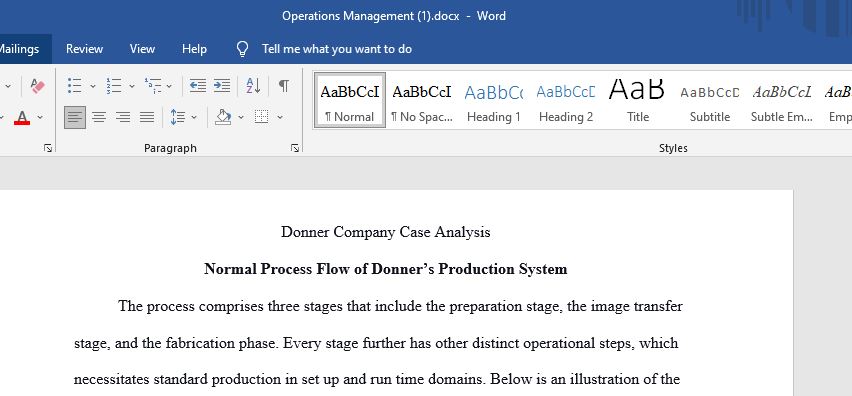Screen dimensions: 852x396
Task: Click the line starting 'The process comprises three stages'
Action: tap(400, 306)
